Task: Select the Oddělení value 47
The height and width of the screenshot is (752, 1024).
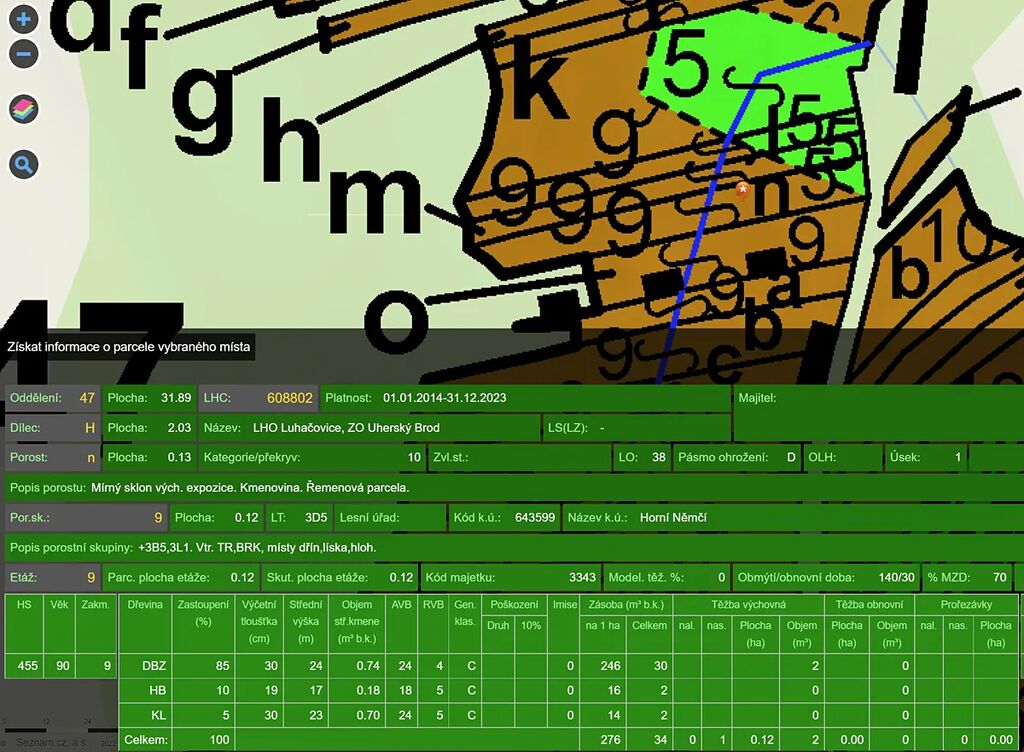Action: 87,398
